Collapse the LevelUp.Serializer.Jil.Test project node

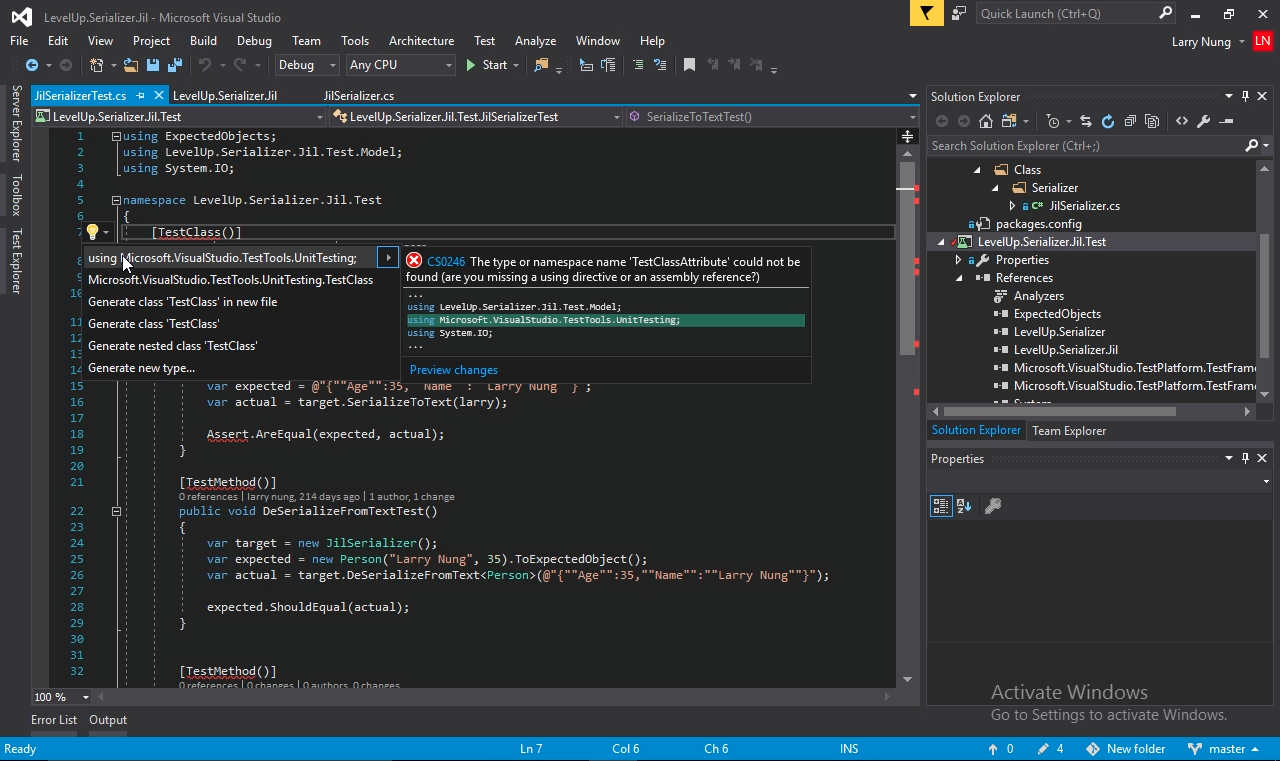click(941, 242)
